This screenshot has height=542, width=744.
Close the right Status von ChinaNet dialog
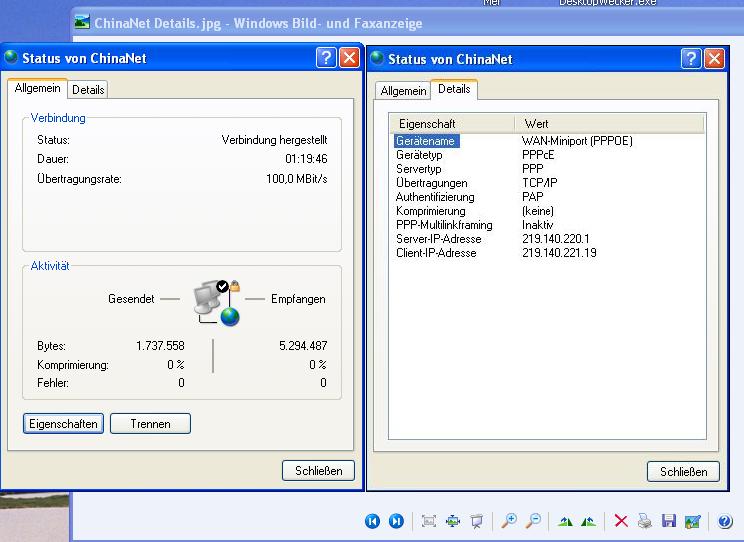point(715,59)
